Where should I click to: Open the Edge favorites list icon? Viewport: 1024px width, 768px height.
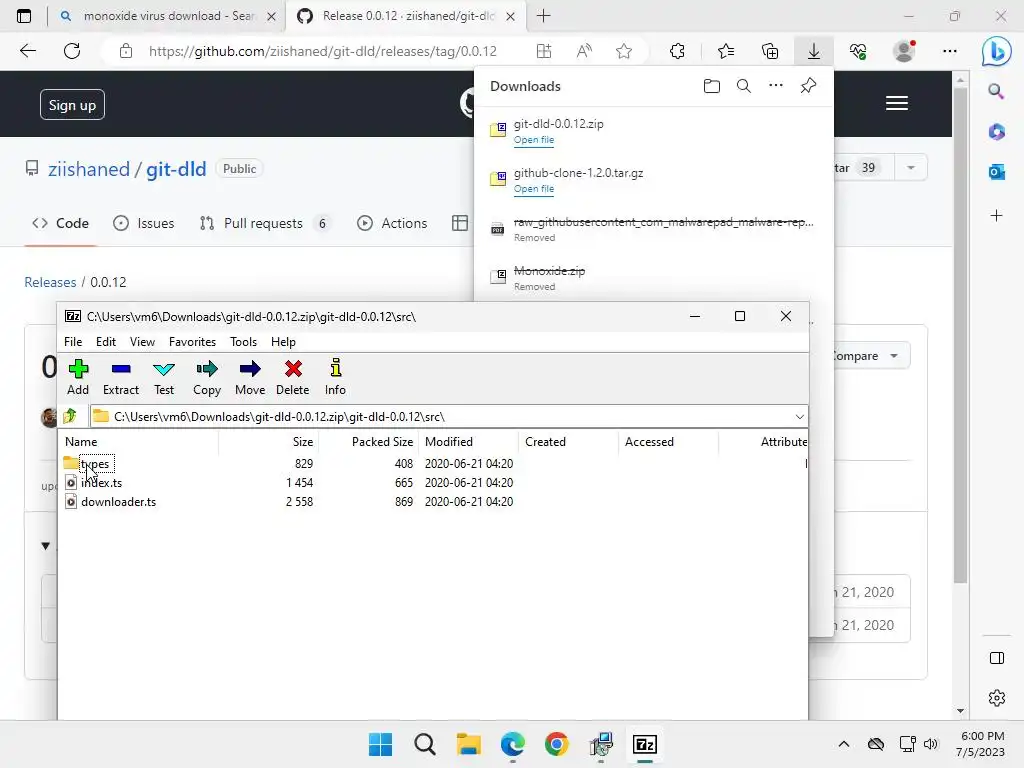click(726, 51)
